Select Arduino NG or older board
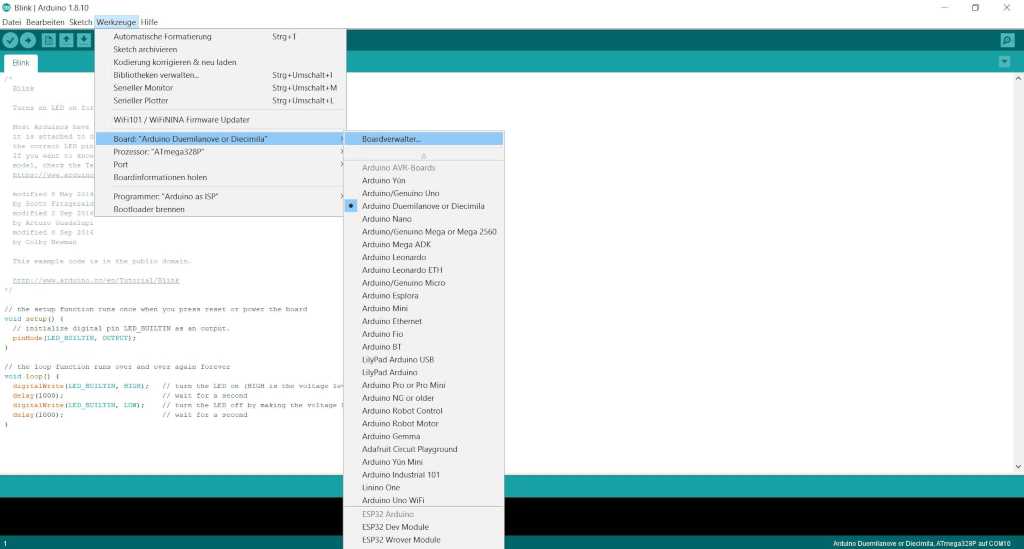Screen dimensions: 1024x549 coord(424,398)
